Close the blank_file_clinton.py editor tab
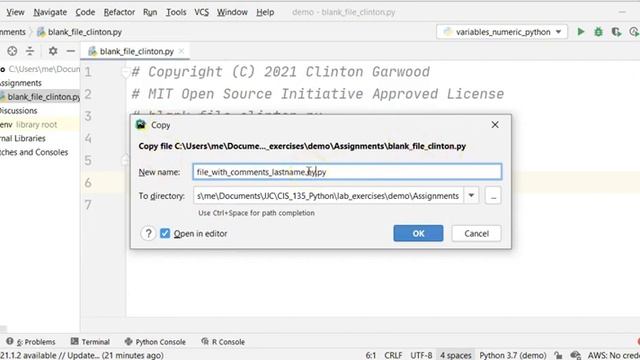 click(x=182, y=51)
